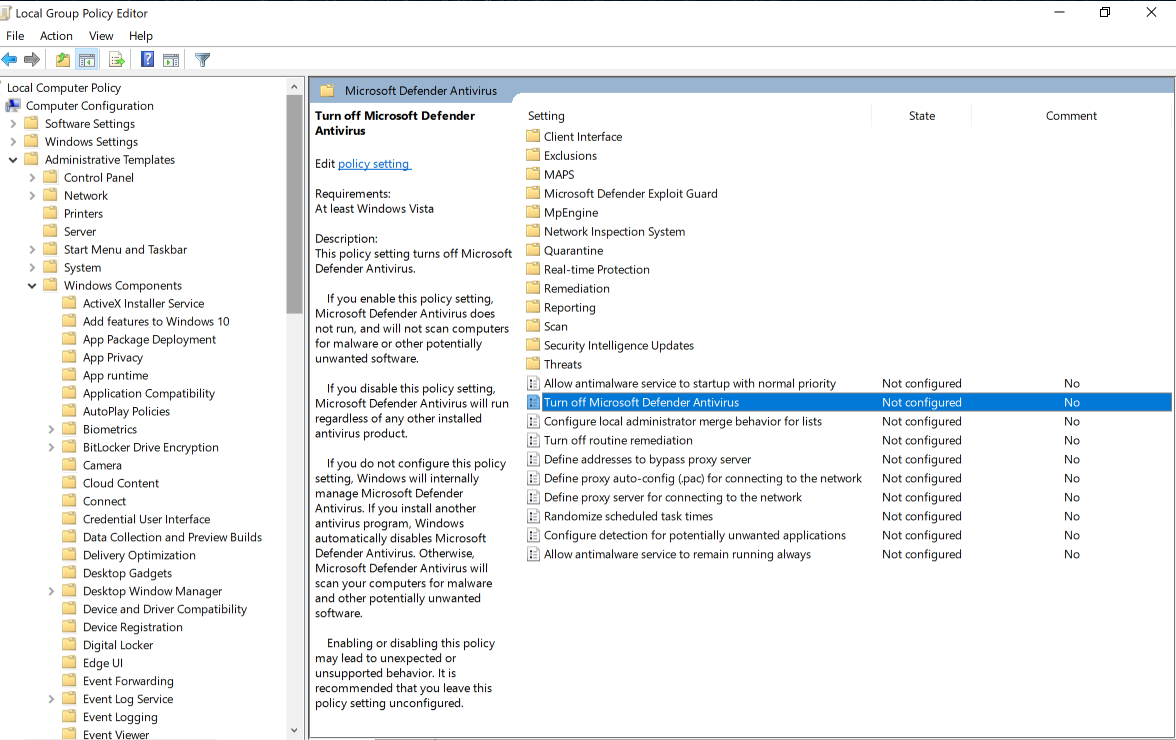Viewport: 1176px width, 740px height.
Task: Collapse the Administrative Templates node
Action: coord(13,160)
